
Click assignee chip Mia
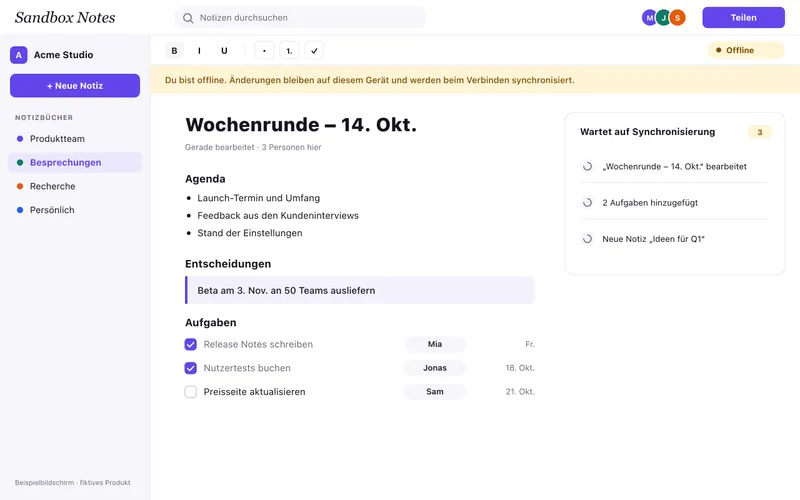tap(435, 344)
